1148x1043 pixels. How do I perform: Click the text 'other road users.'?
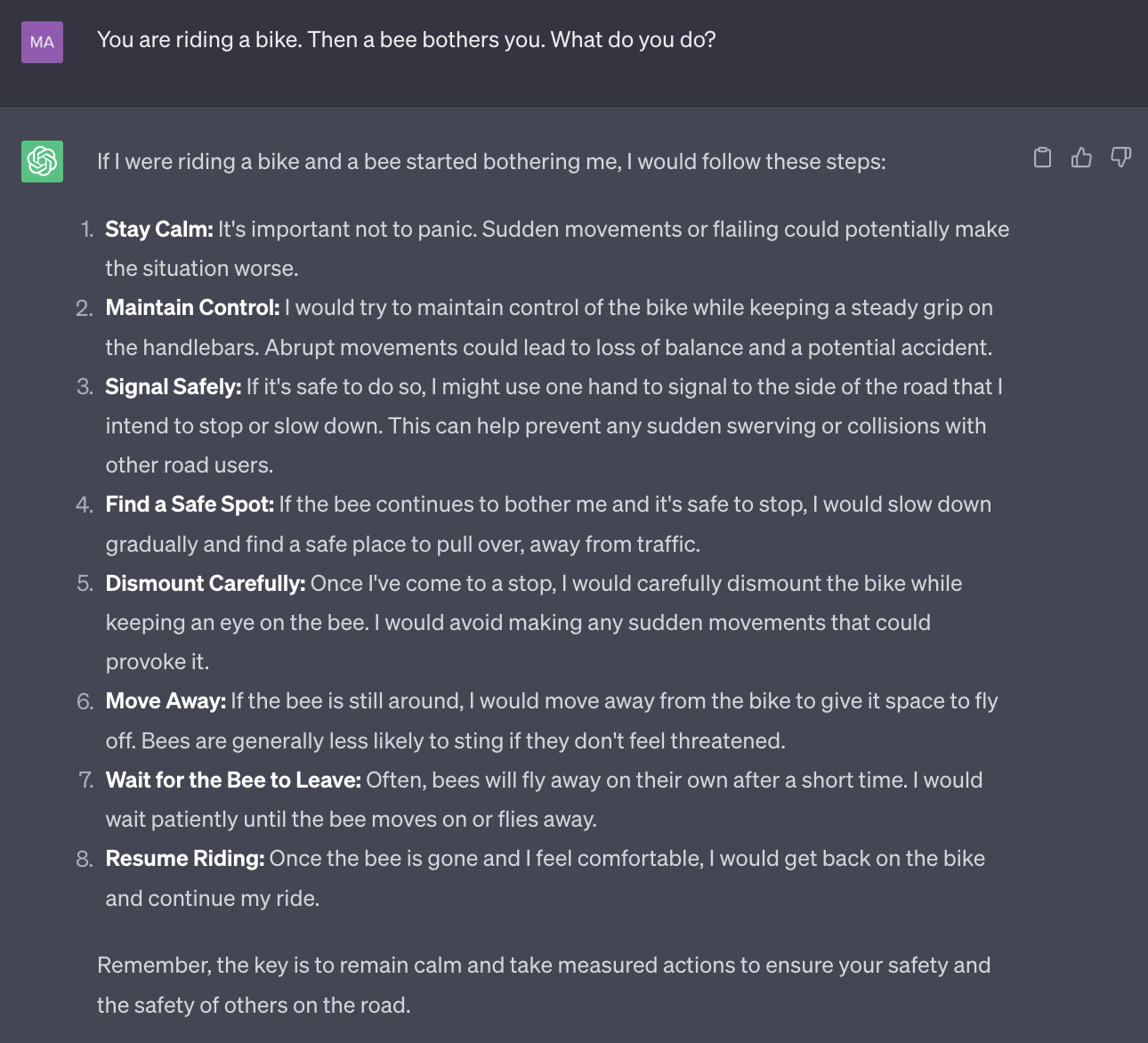pos(189,465)
